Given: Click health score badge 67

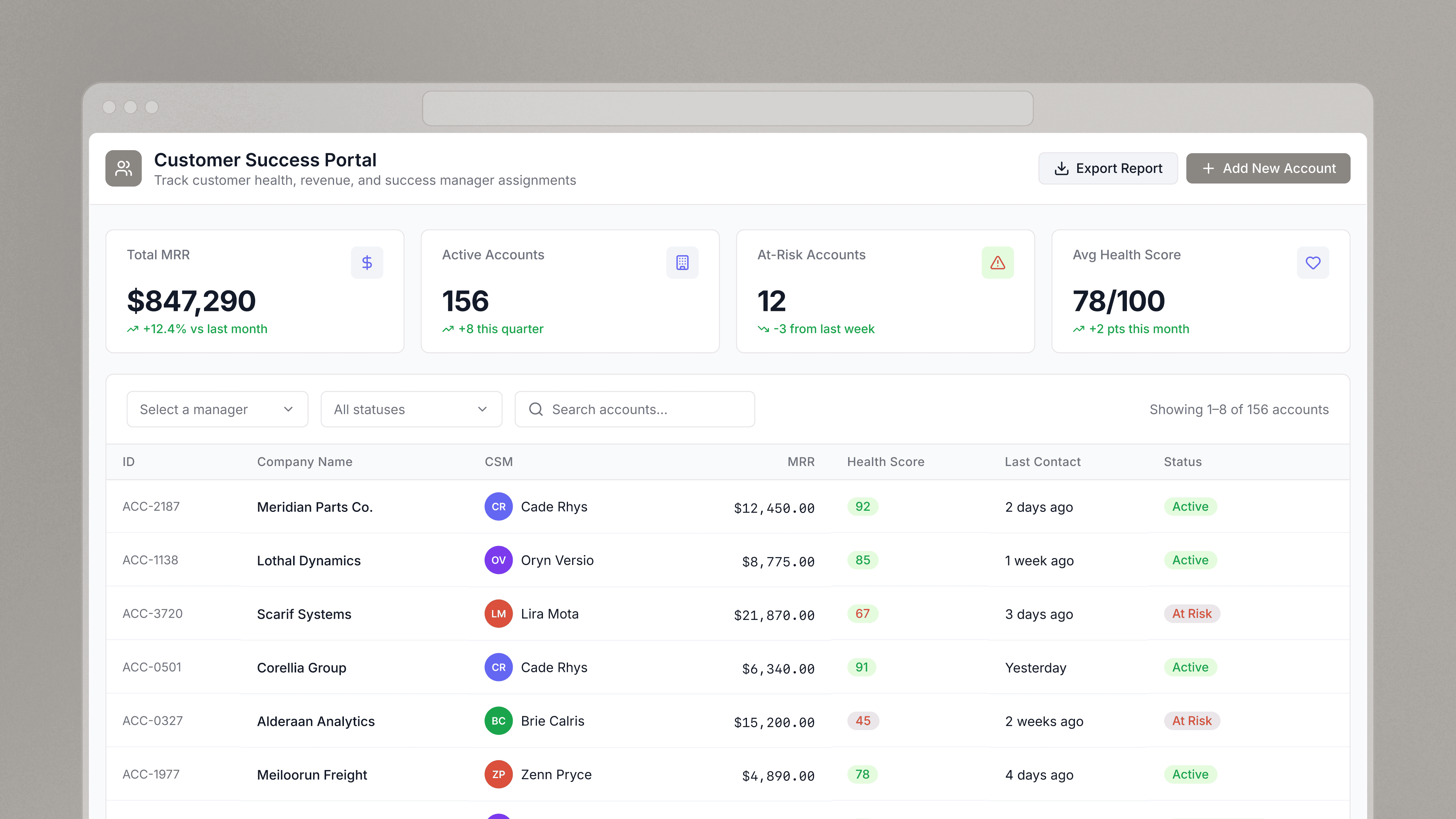Looking at the screenshot, I should click(863, 614).
